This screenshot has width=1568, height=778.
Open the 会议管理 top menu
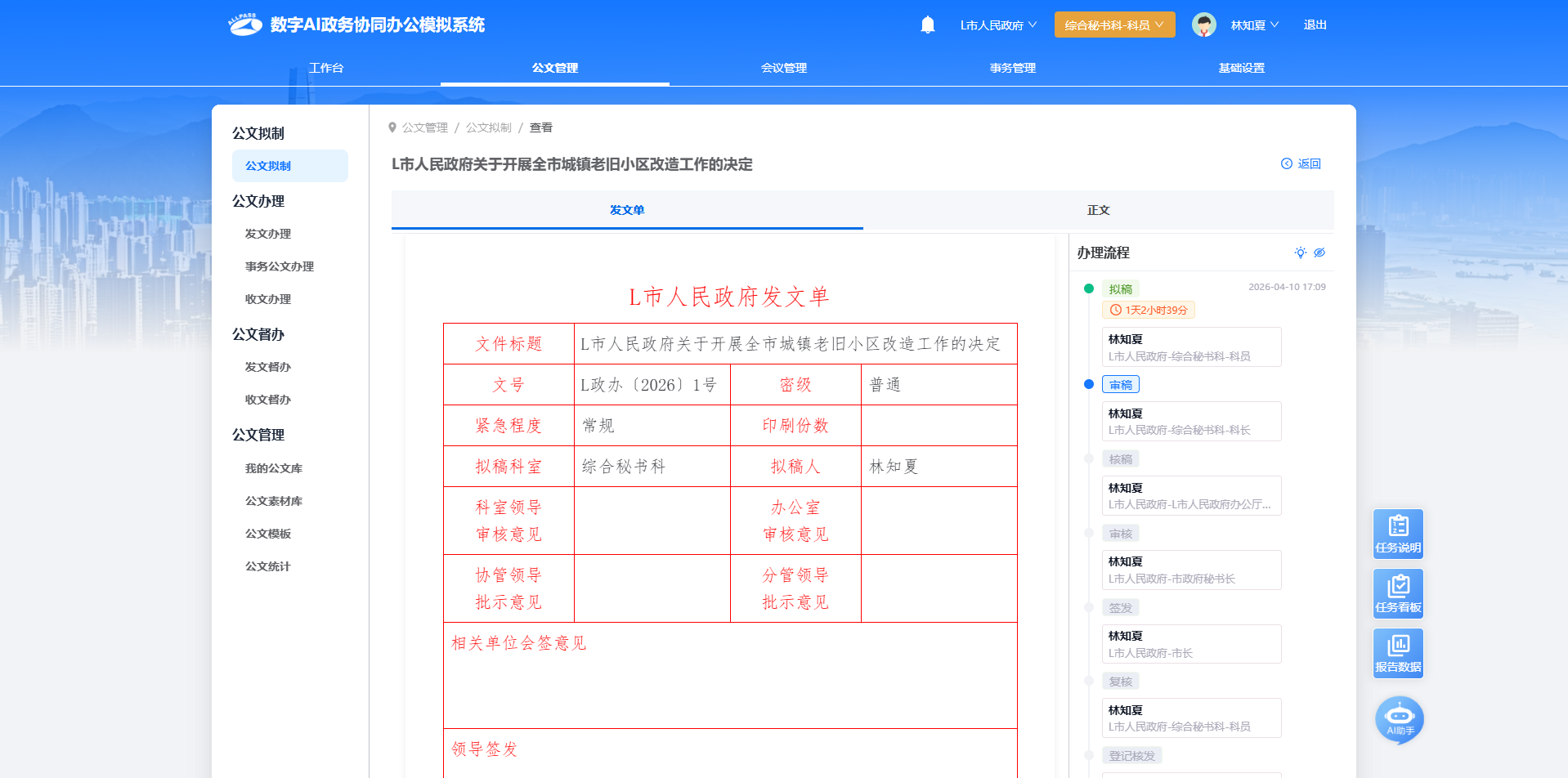click(784, 68)
